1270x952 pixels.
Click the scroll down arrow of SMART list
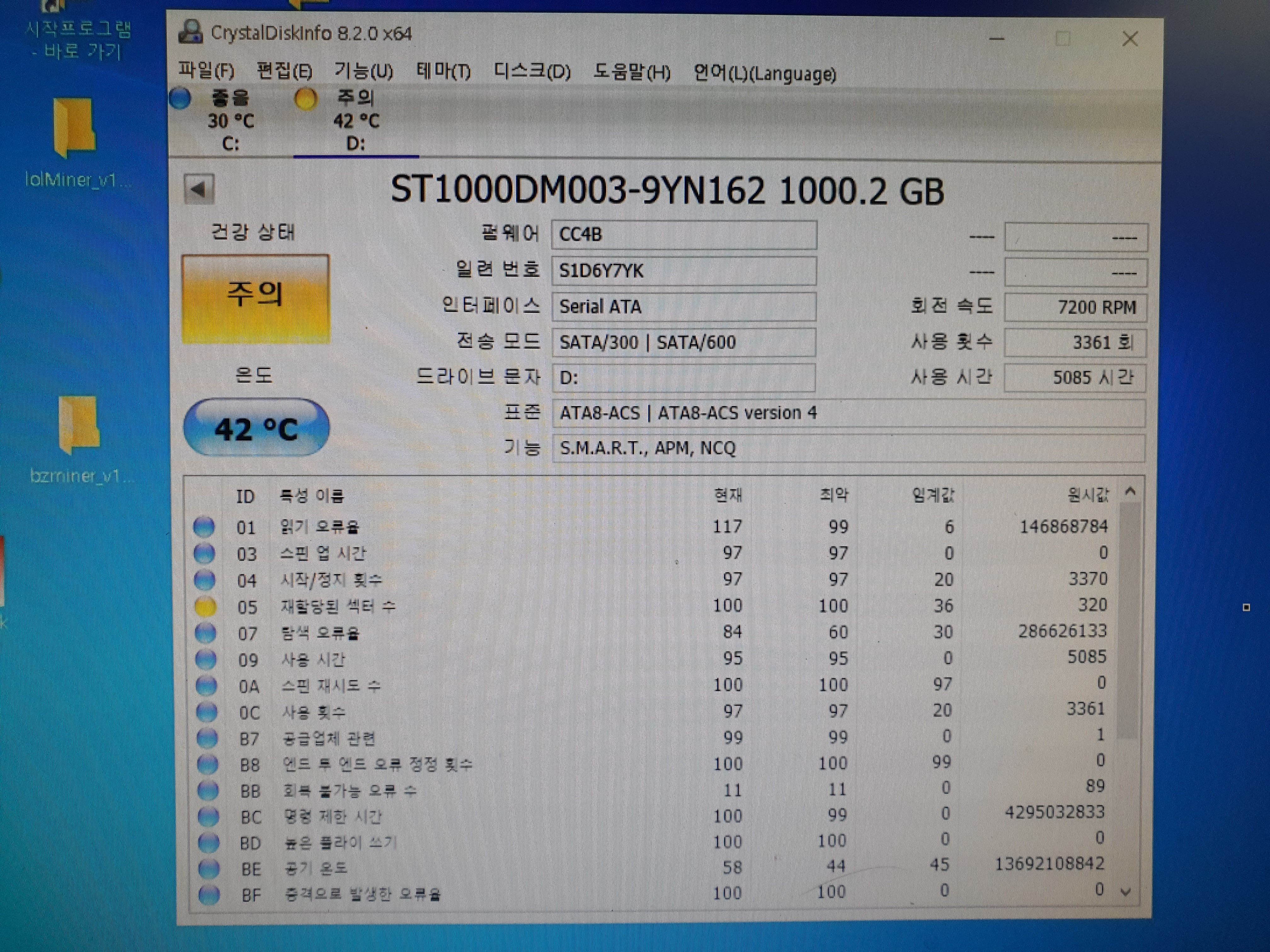click(x=1125, y=892)
